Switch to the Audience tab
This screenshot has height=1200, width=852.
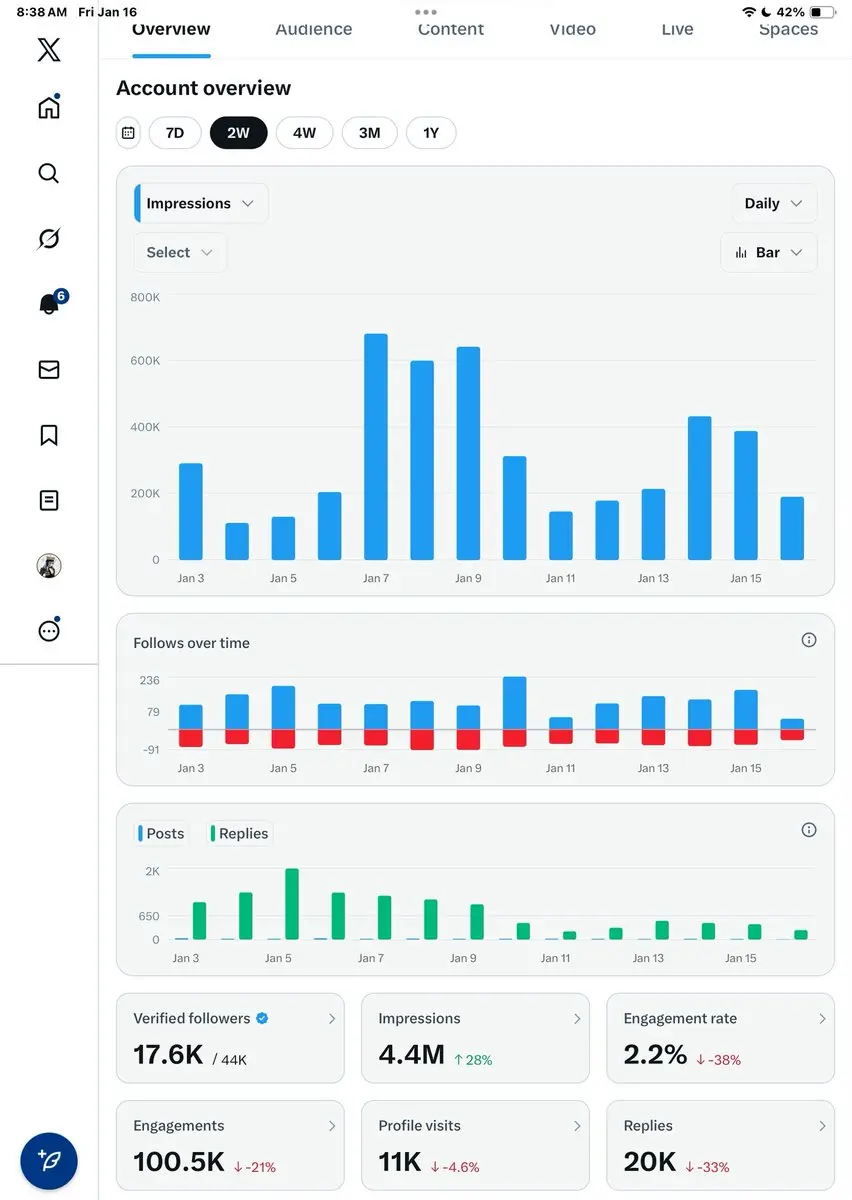tap(314, 29)
